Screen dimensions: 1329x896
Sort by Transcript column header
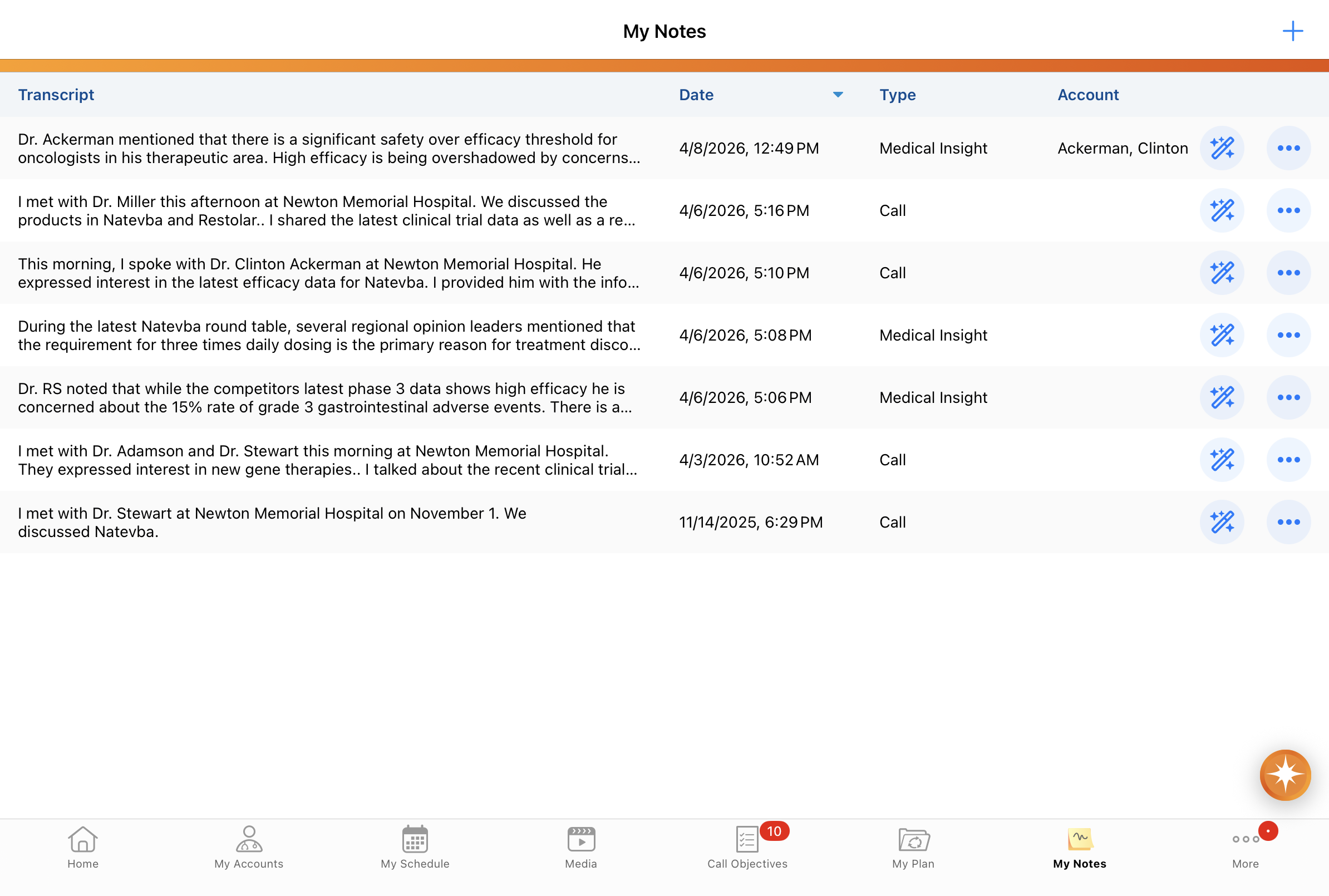point(56,95)
